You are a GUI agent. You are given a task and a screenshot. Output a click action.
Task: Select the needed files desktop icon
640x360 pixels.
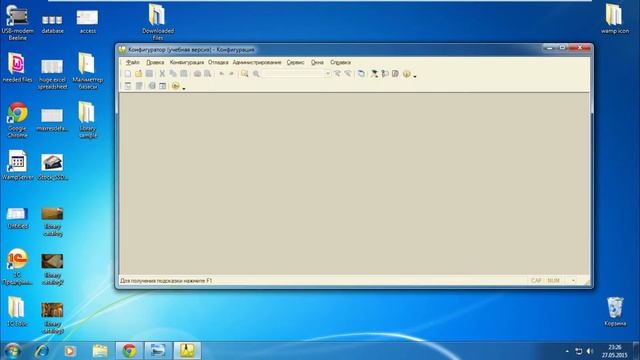click(17, 68)
